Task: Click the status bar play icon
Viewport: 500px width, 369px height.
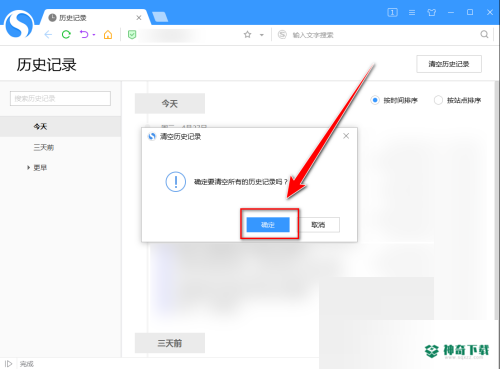Action: pos(8,364)
